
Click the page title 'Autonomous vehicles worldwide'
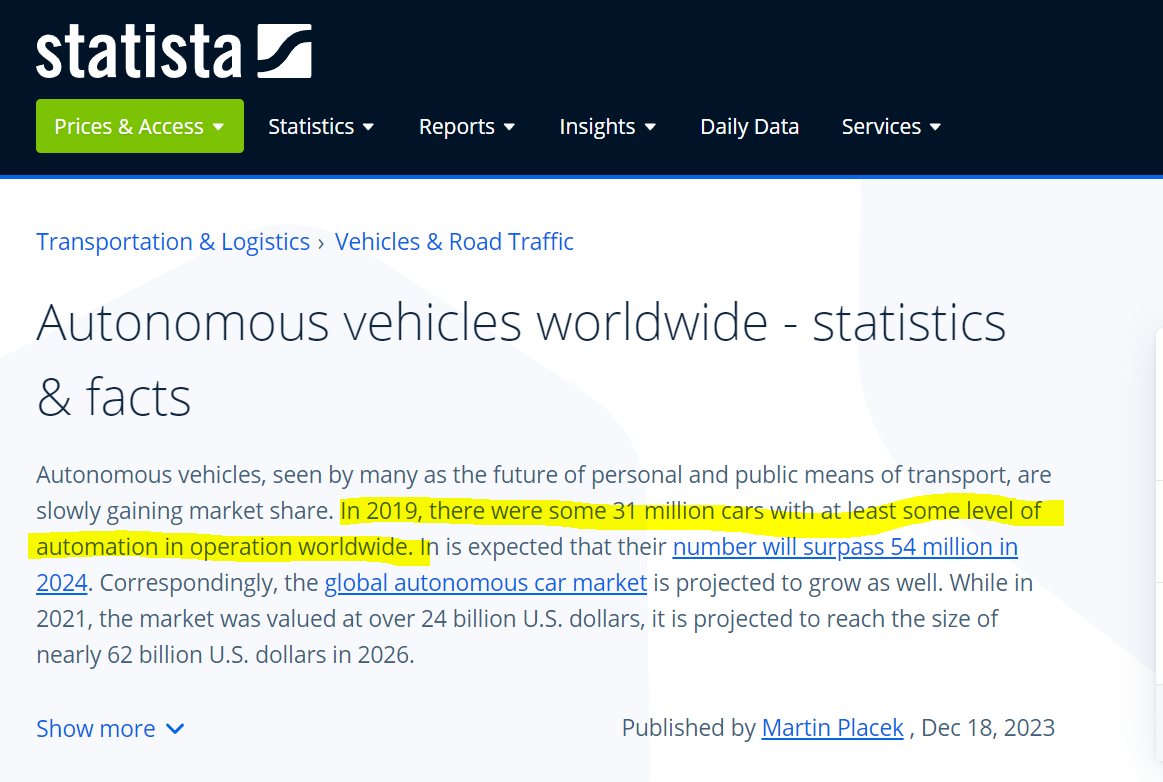pyautogui.click(x=401, y=323)
